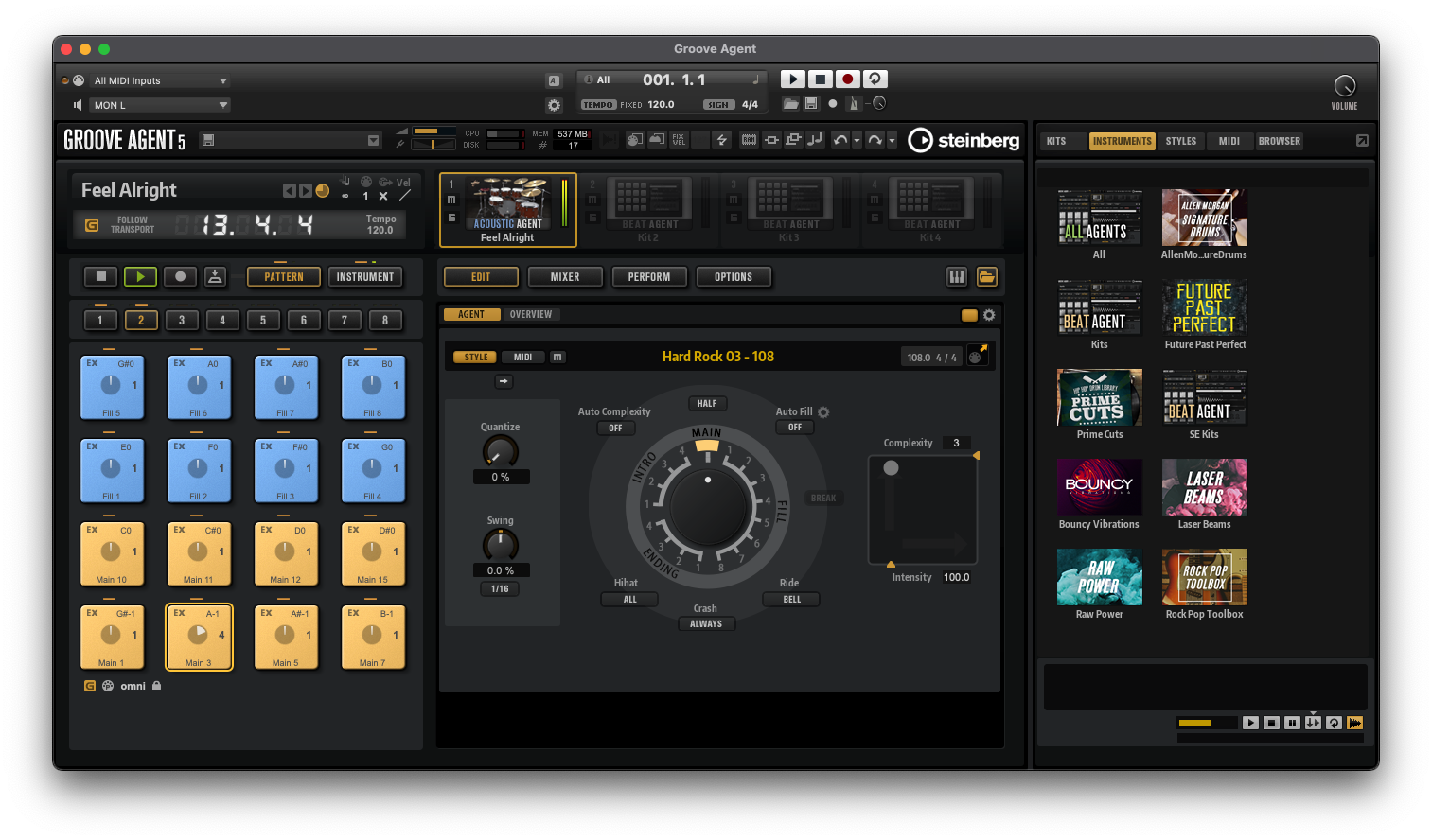Trigger the Main 10 pad
Image resolution: width=1432 pixels, height=840 pixels.
[x=112, y=553]
